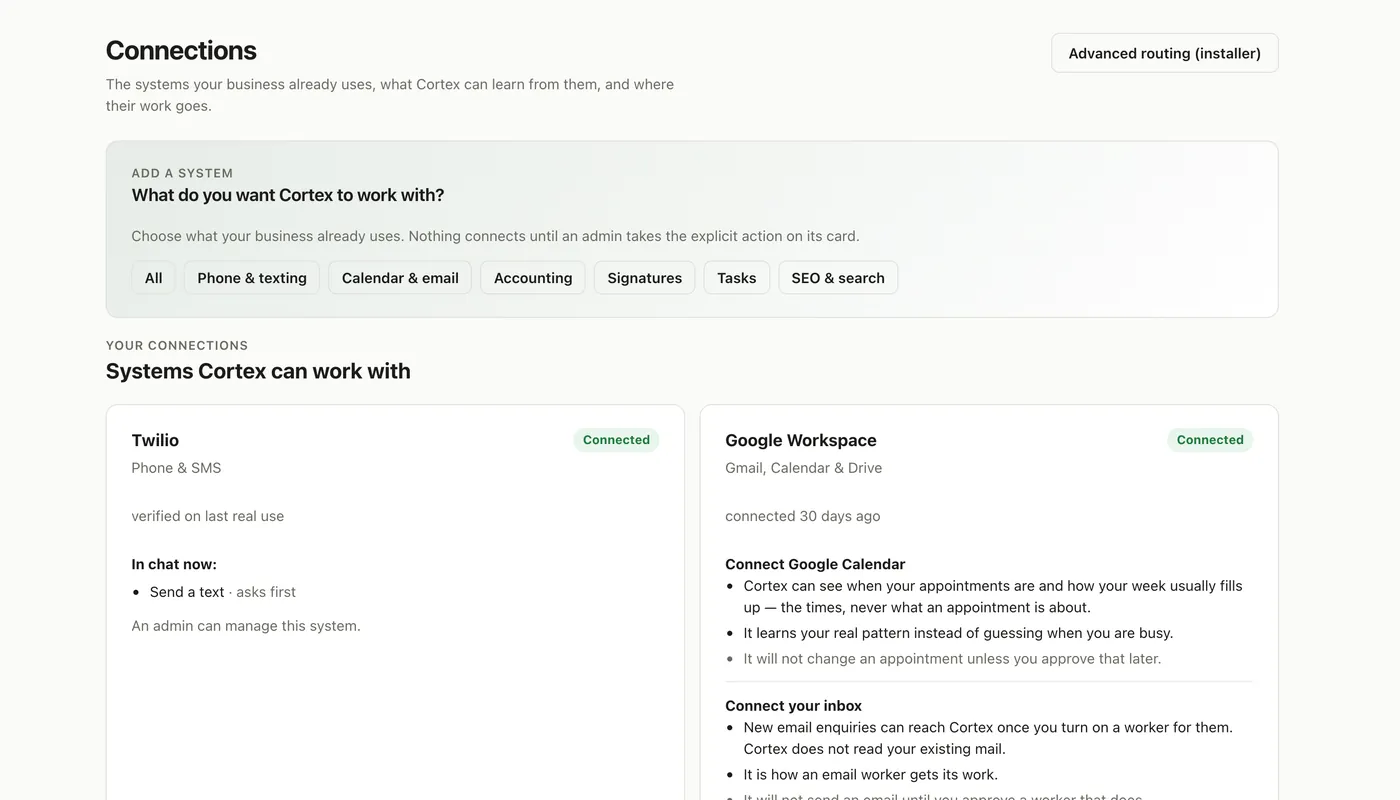Click 'Systems Cortex can work with' heading

pyautogui.click(x=258, y=371)
